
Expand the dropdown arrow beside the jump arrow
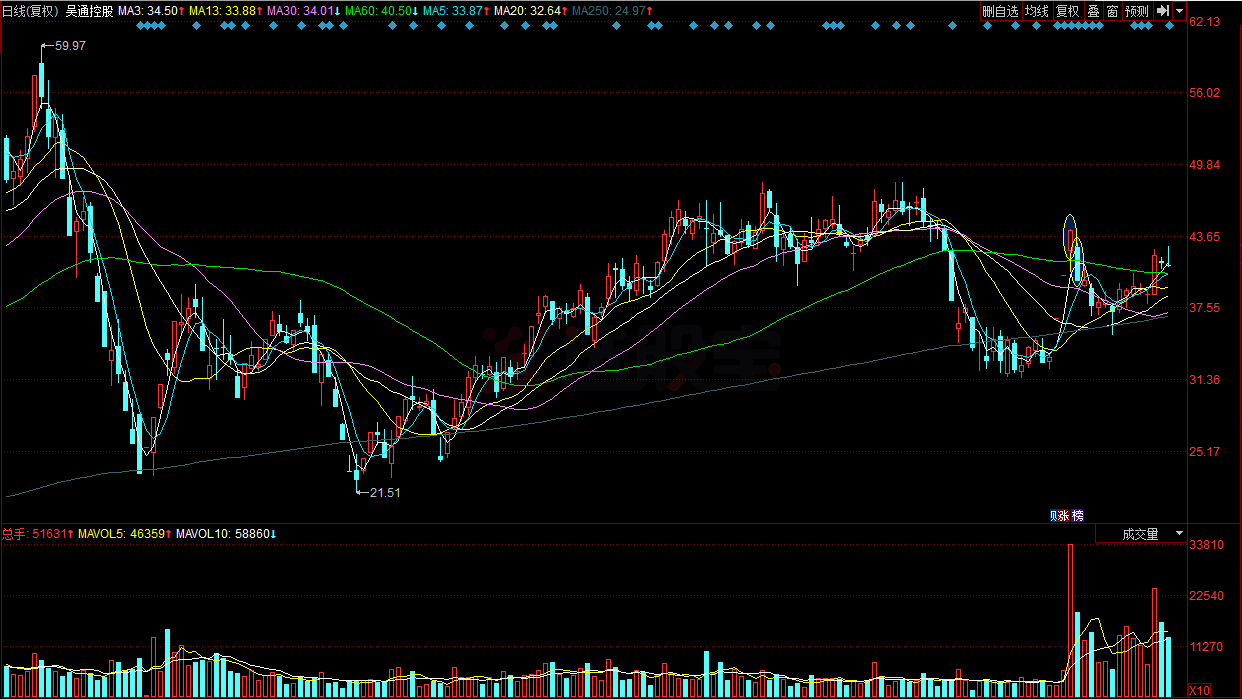pyautogui.click(x=1179, y=11)
